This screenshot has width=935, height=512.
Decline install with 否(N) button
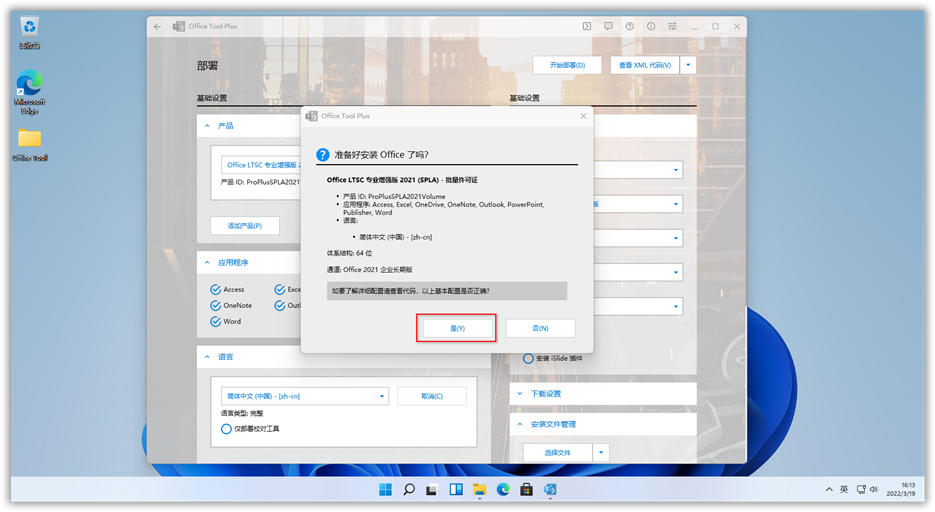pyautogui.click(x=540, y=328)
